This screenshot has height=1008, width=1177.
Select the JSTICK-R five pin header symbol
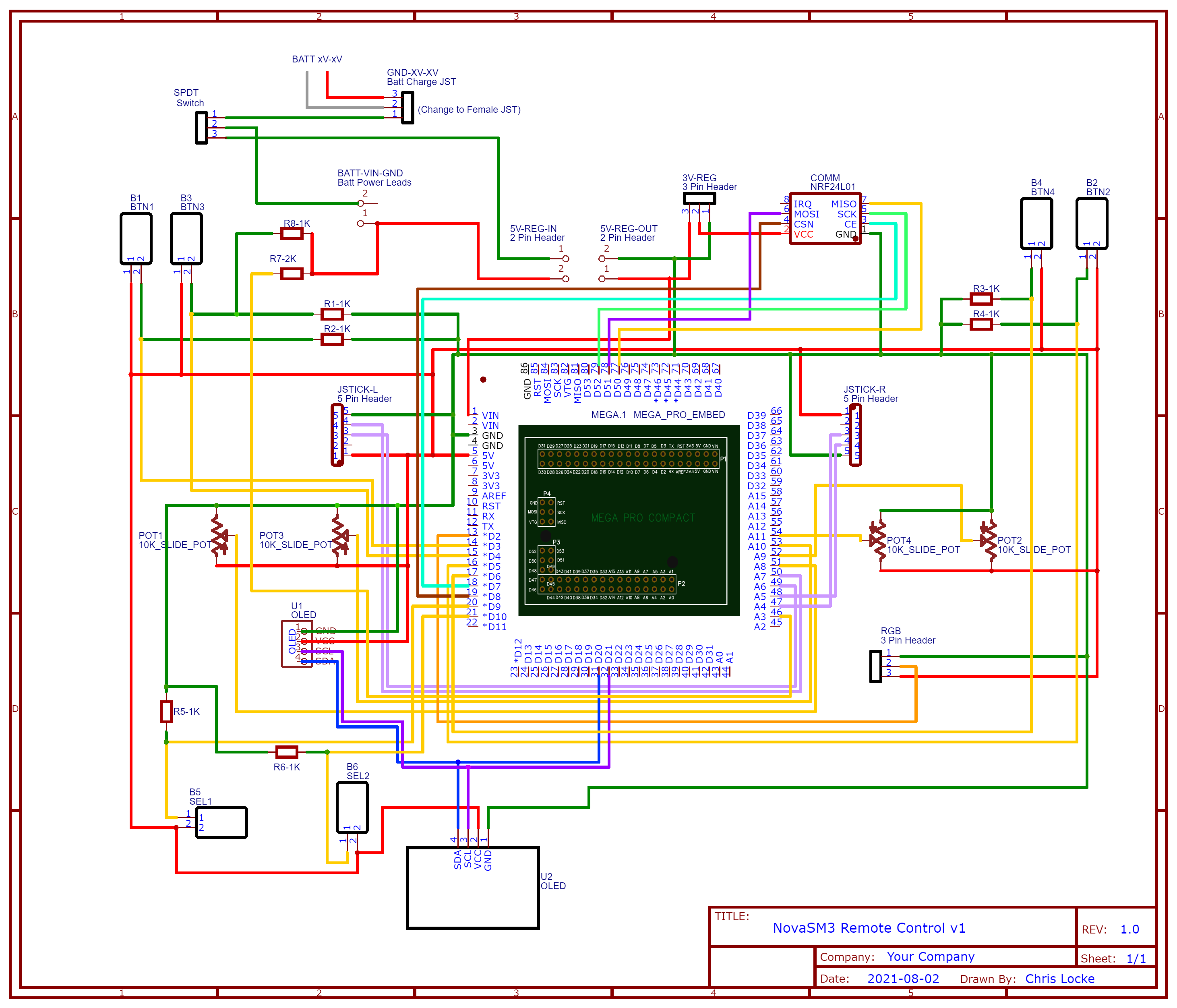856,435
